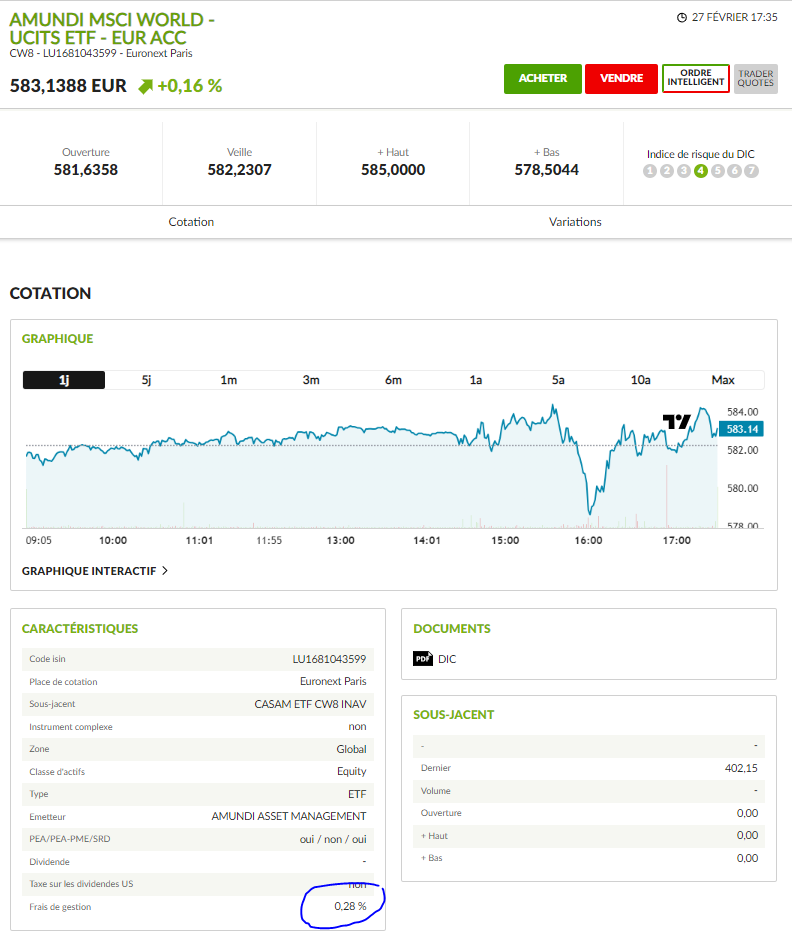
Task: Show the Max chart history
Action: coord(722,380)
